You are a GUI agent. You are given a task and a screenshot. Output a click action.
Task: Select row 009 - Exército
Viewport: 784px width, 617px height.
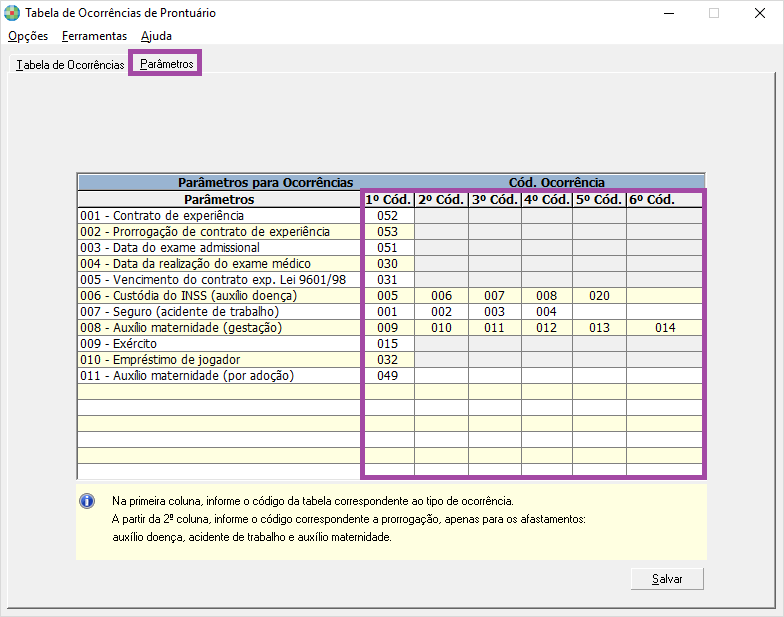[x=219, y=344]
